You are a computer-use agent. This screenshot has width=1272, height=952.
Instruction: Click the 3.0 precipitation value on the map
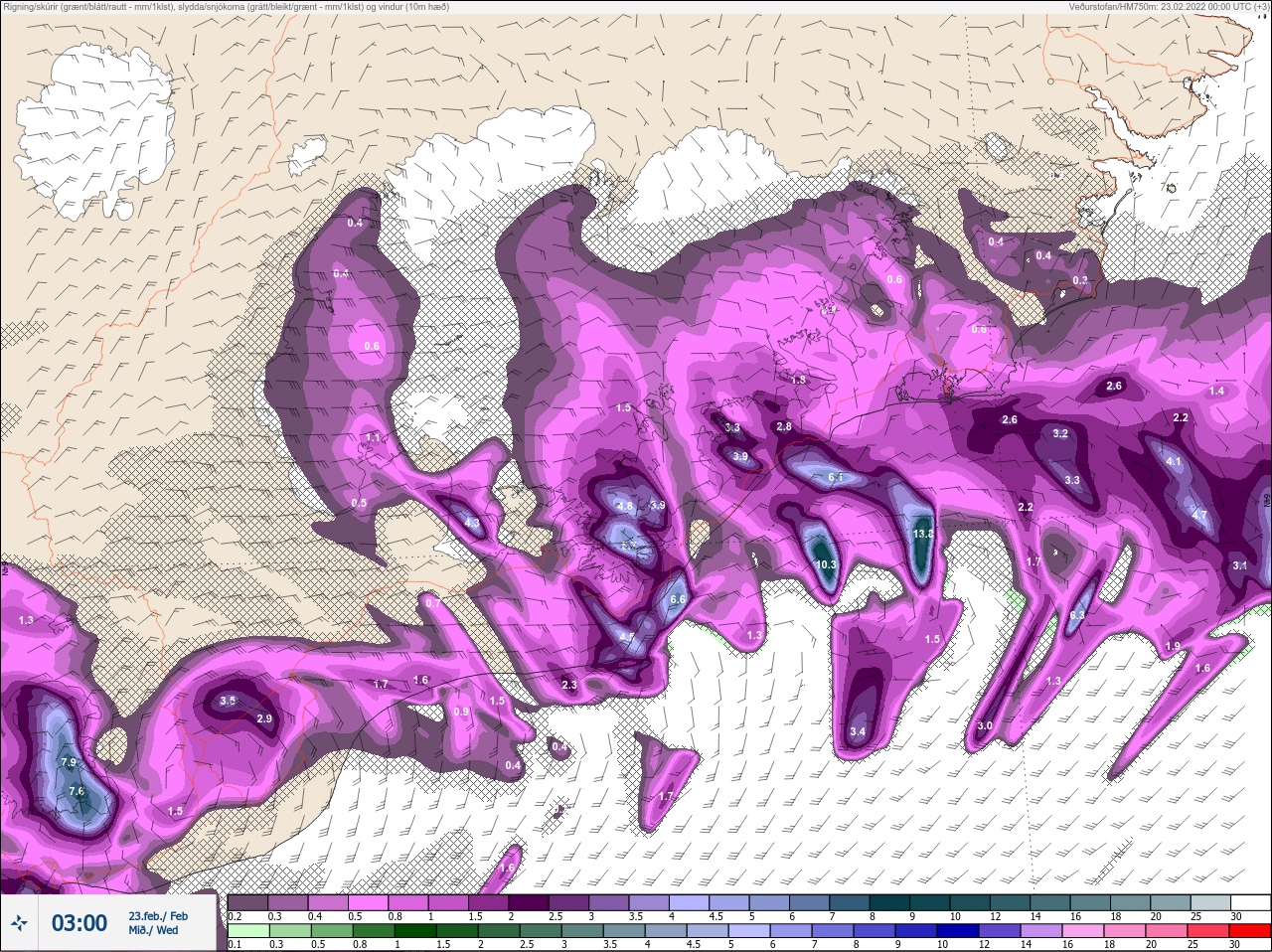pyautogui.click(x=984, y=726)
